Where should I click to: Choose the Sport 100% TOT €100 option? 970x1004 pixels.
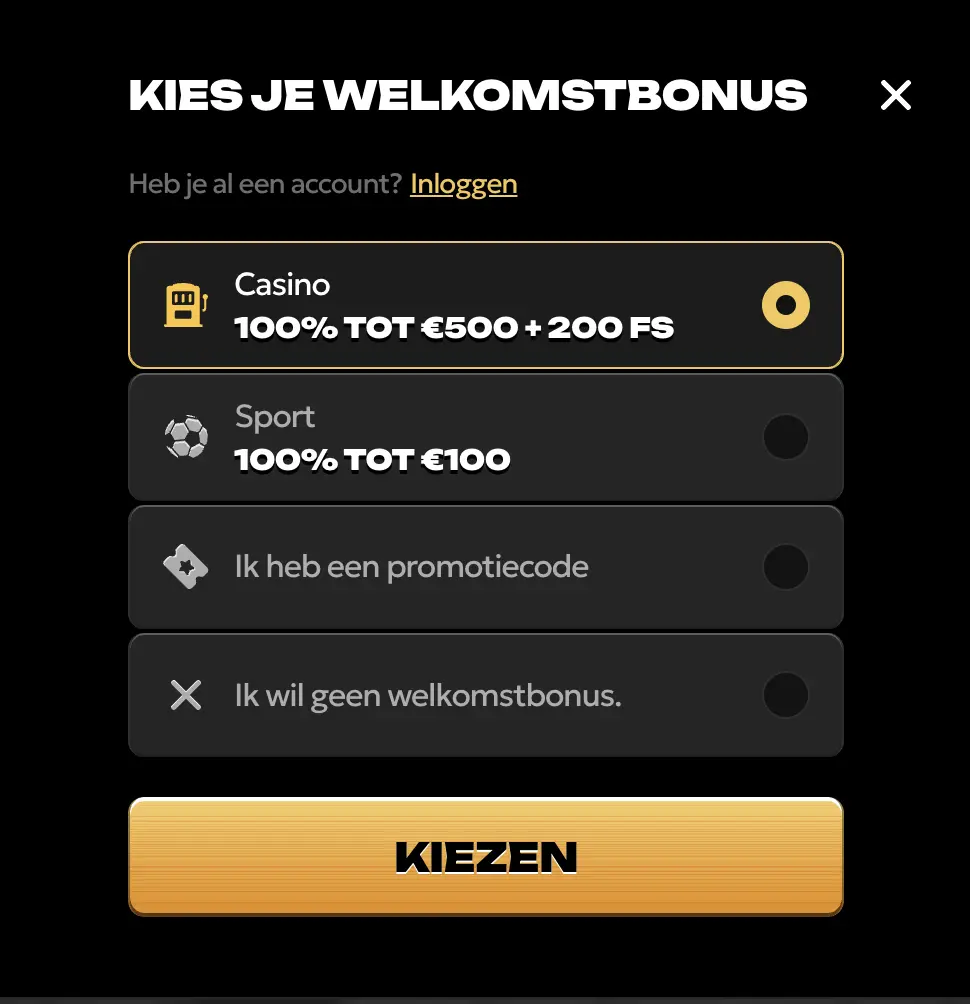click(485, 436)
